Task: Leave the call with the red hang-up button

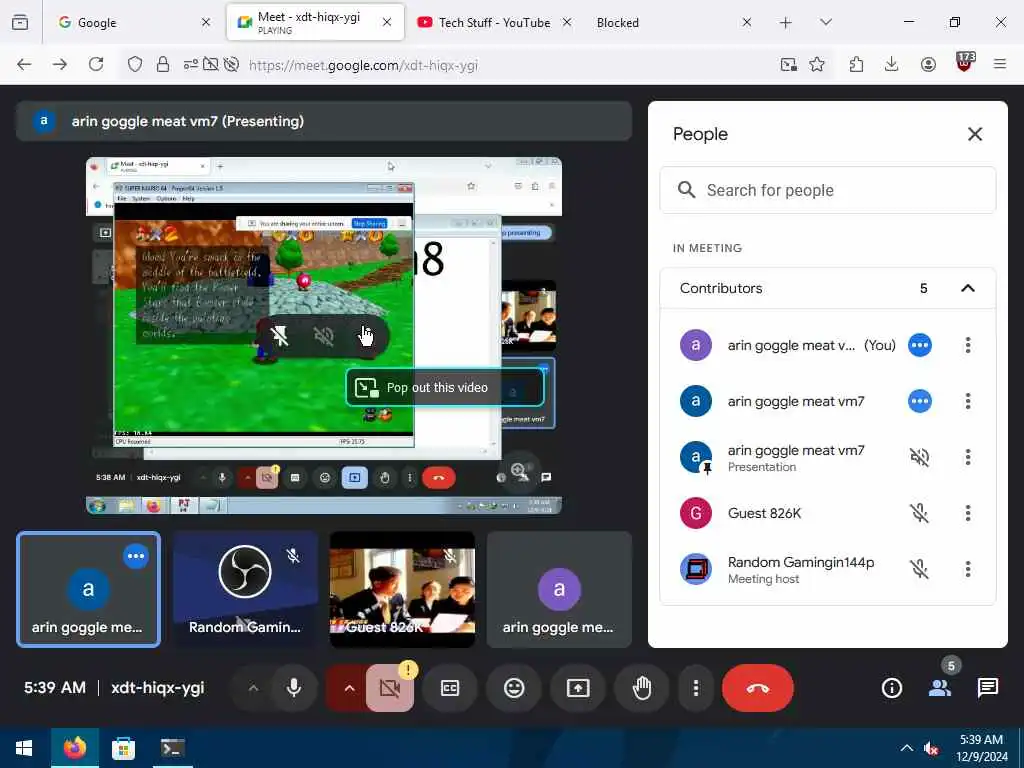Action: pos(758,688)
